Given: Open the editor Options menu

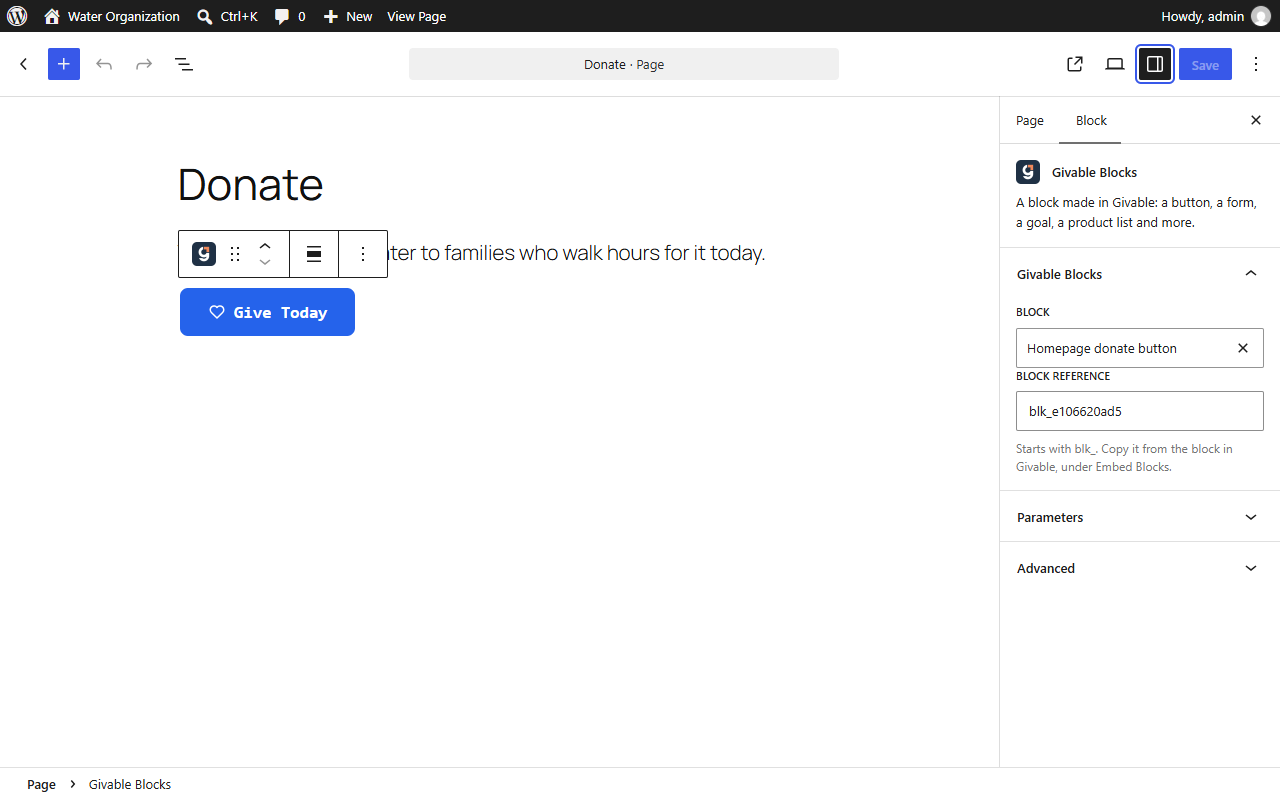Looking at the screenshot, I should (1256, 64).
